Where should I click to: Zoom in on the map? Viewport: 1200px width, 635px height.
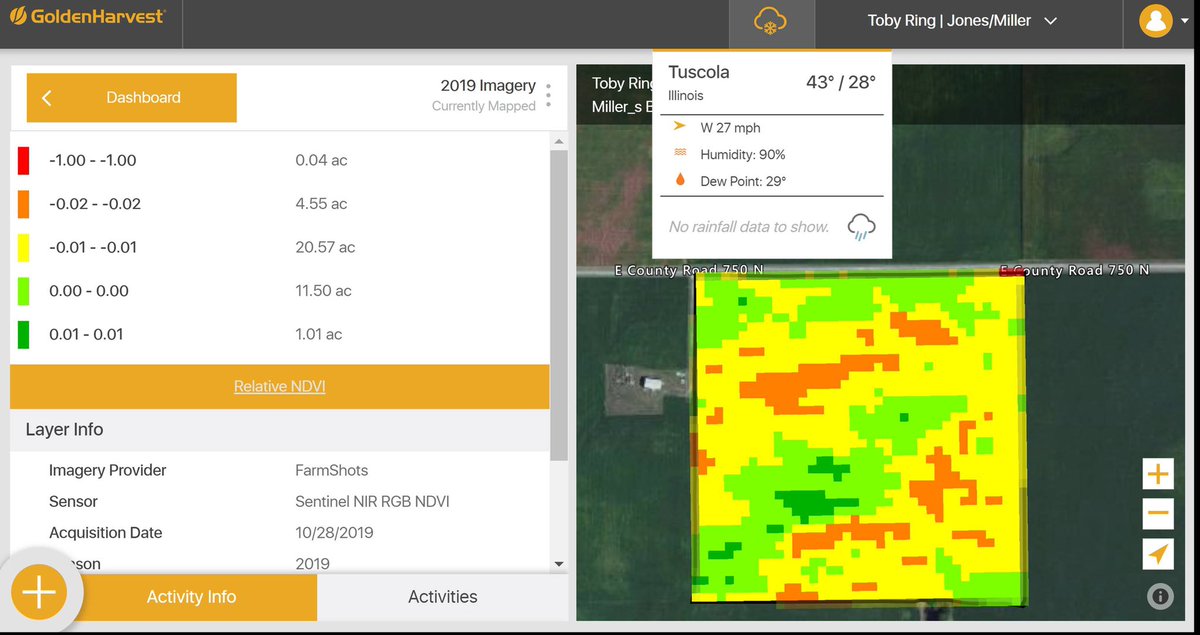point(1158,474)
